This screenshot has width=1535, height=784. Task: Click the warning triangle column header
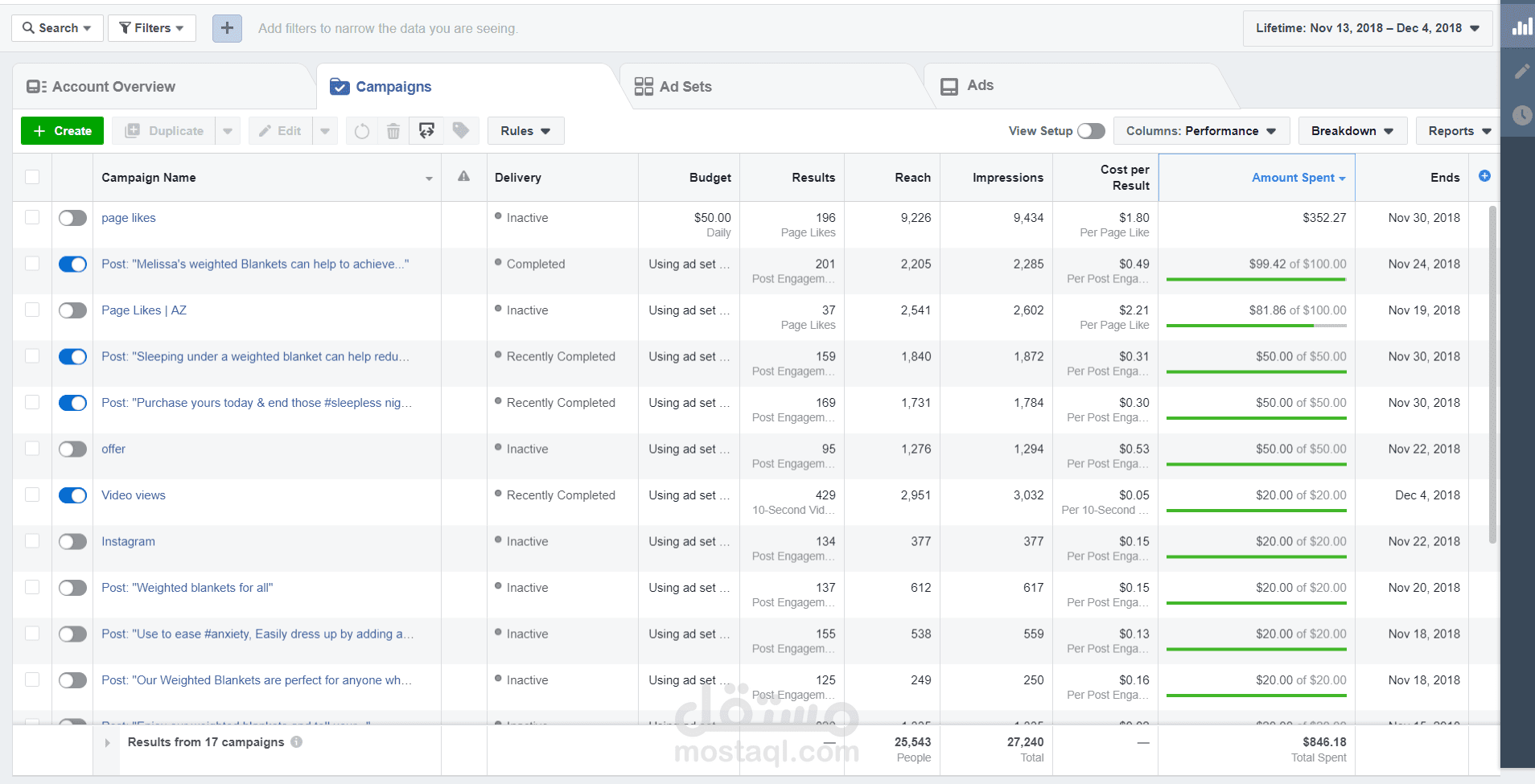click(463, 176)
